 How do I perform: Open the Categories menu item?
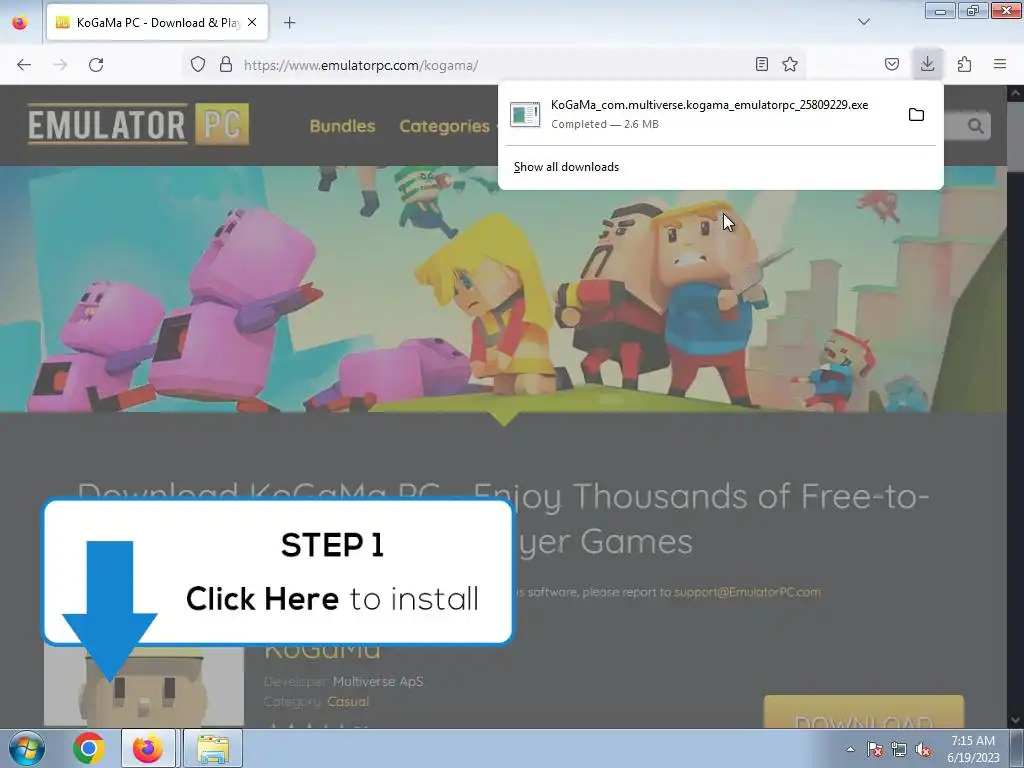(444, 126)
